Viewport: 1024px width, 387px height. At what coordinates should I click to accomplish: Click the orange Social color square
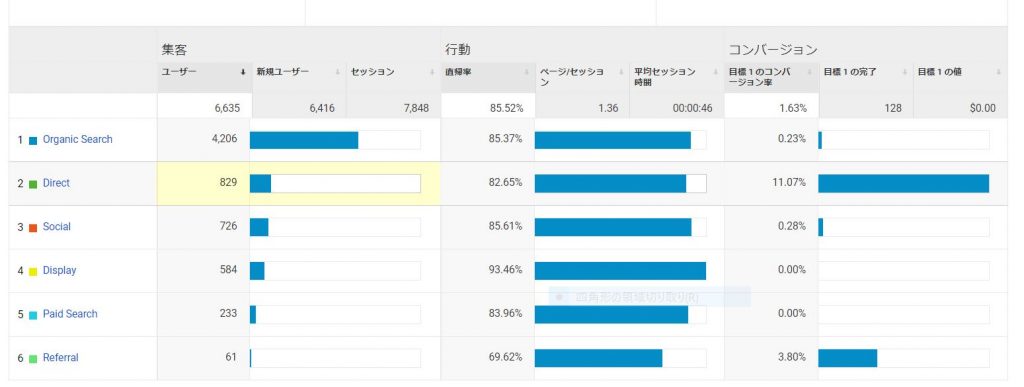click(33, 228)
